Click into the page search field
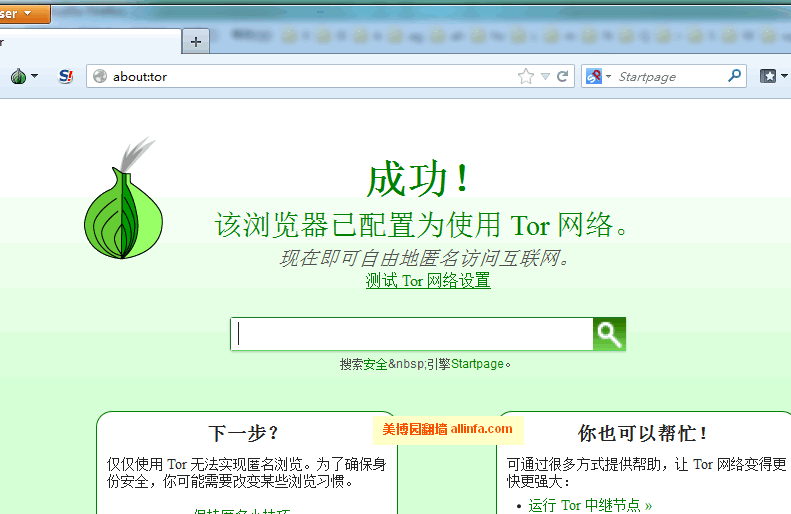The width and height of the screenshot is (791, 514). coord(412,334)
